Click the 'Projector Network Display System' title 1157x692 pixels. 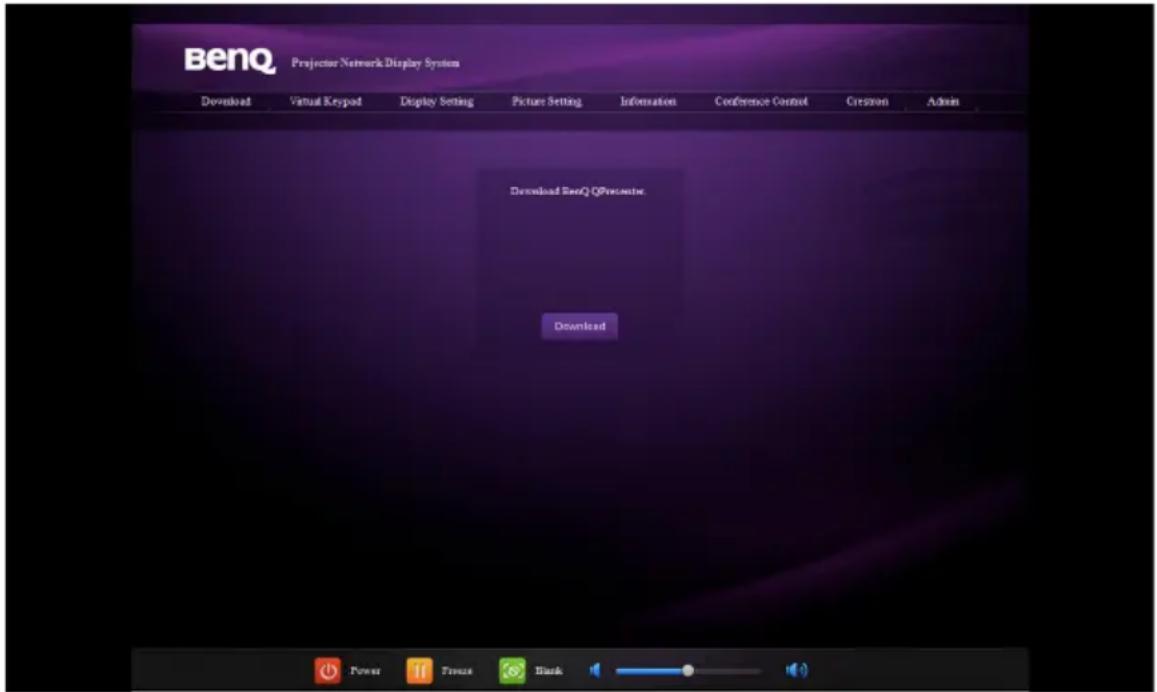376,63
